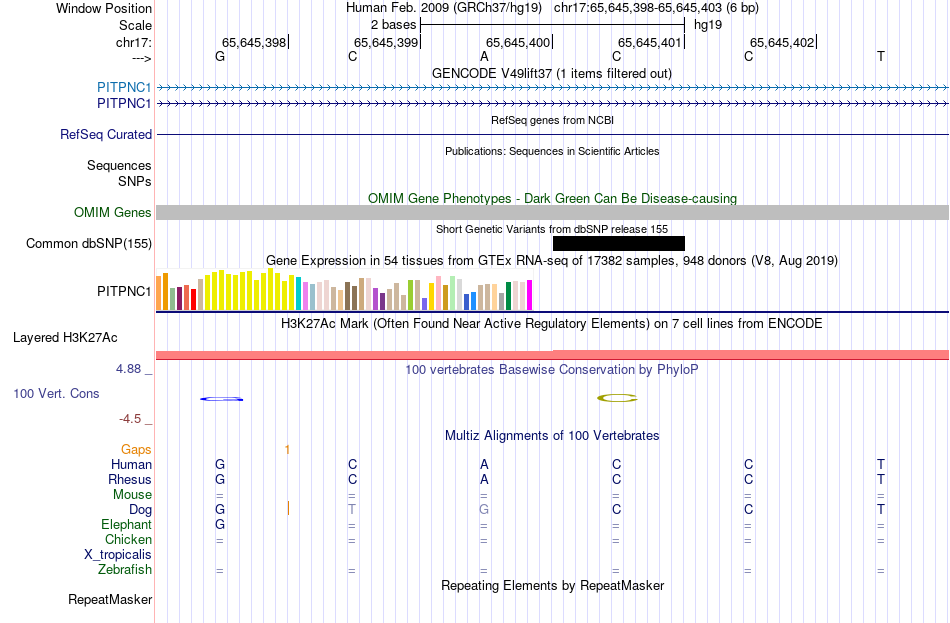Click the hg19 label beside the scale bar
Image resolution: width=950 pixels, height=623 pixels.
coord(708,25)
